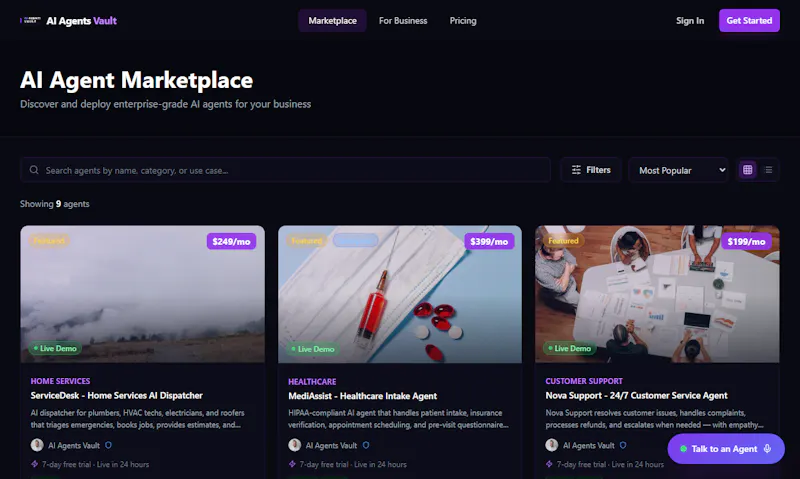Click Live Demo badge on Nova Support card

tap(570, 348)
